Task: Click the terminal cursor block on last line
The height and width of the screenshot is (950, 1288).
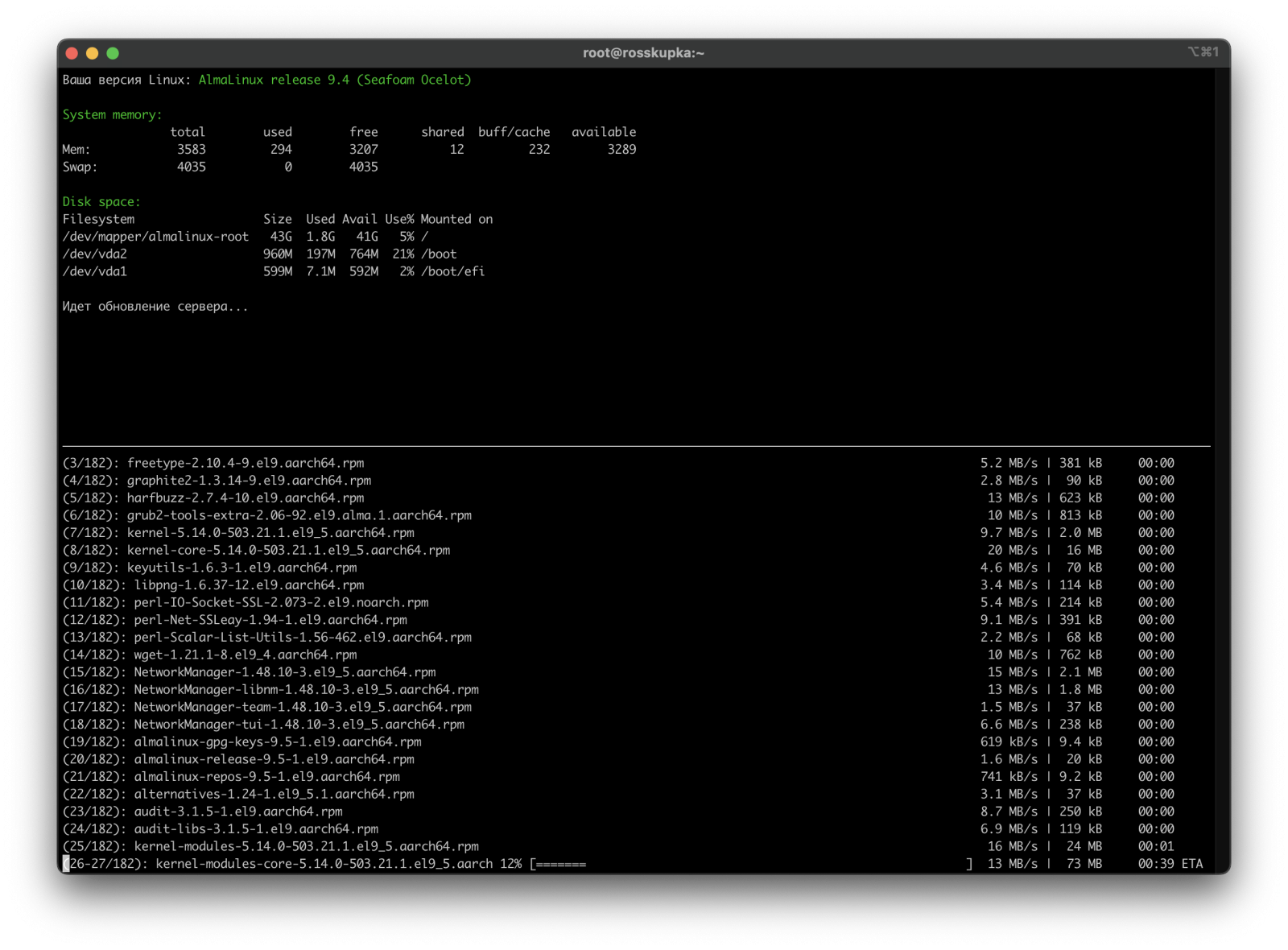Action: coord(66,864)
